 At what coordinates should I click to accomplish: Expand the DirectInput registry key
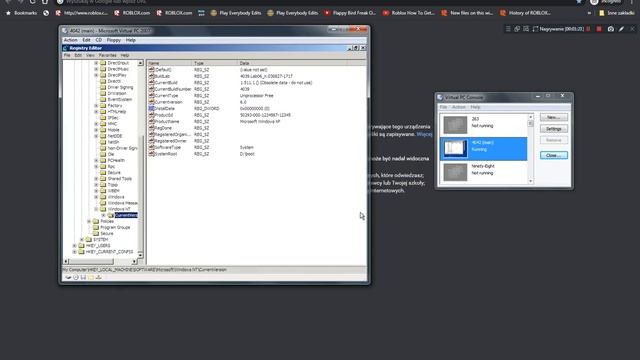coord(96,63)
